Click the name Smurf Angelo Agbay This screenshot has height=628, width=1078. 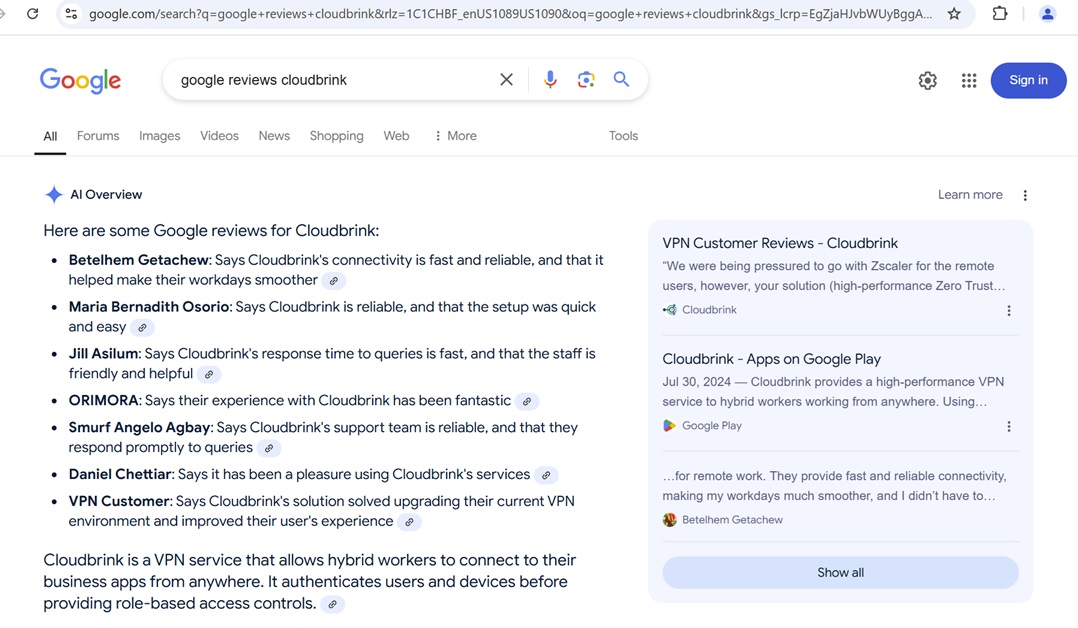click(139, 427)
